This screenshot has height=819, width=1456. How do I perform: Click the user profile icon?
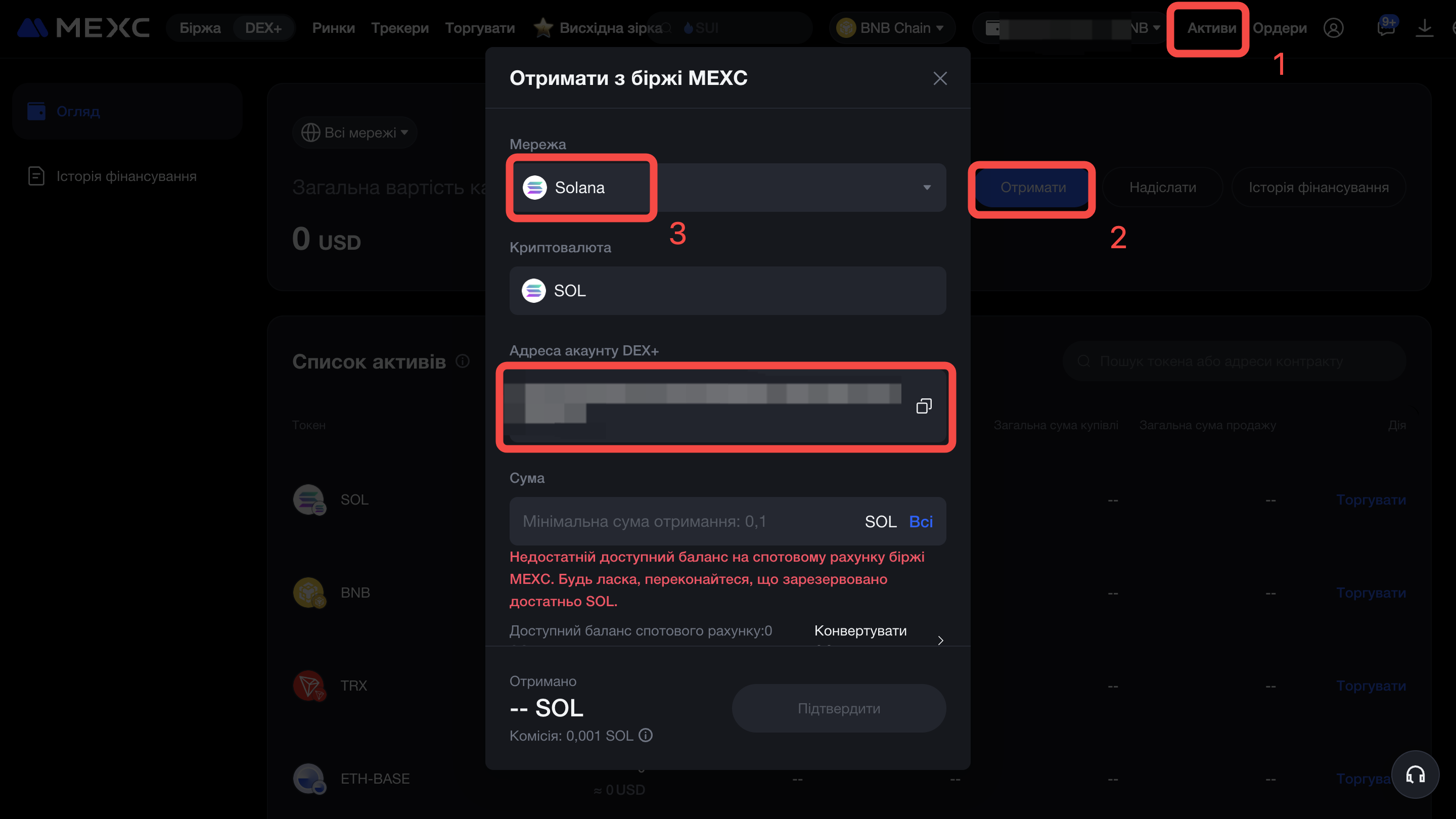(x=1333, y=28)
